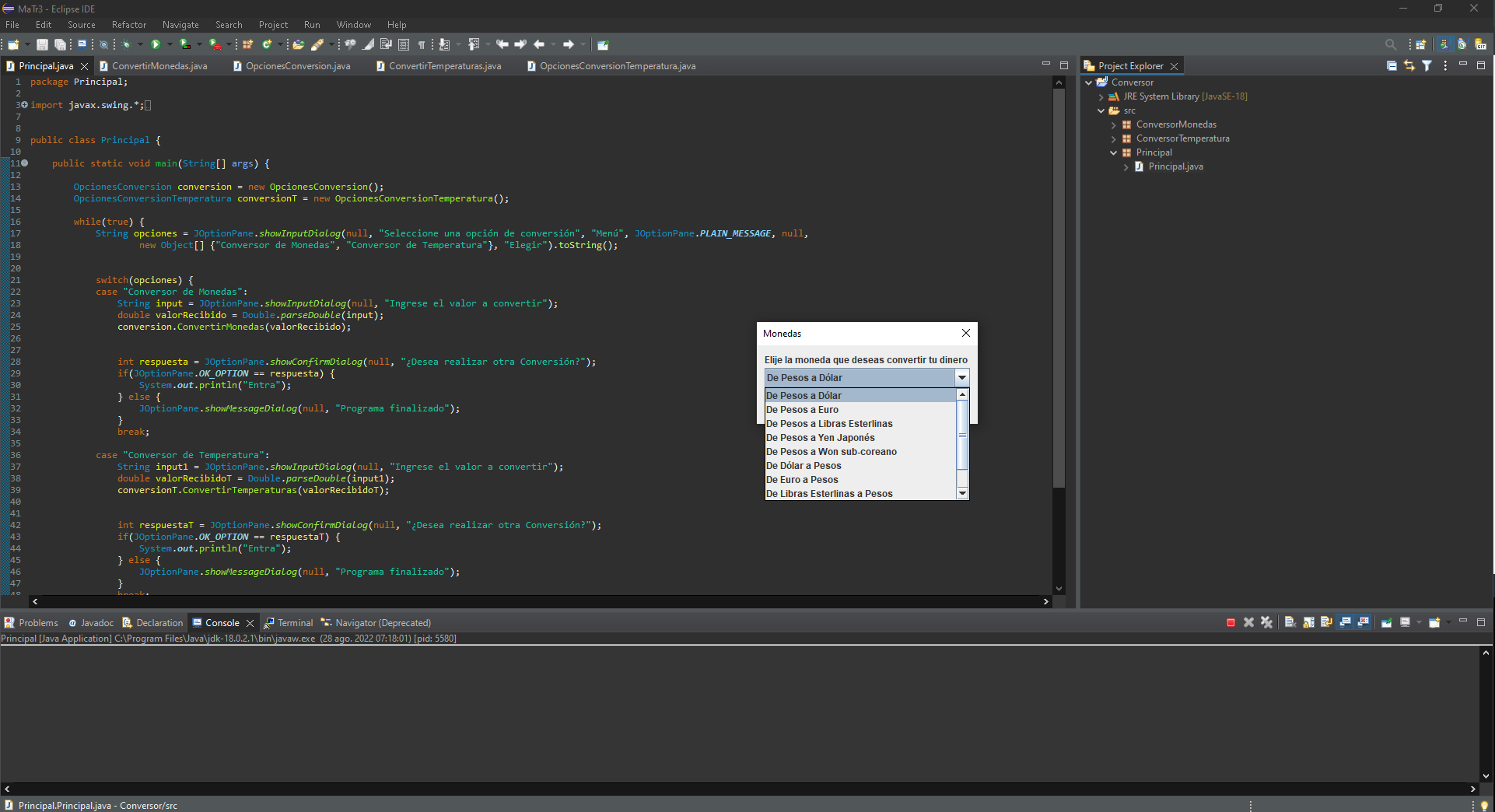The width and height of the screenshot is (1495, 812).
Task: Click the New Java Class icon
Action: pos(267,45)
